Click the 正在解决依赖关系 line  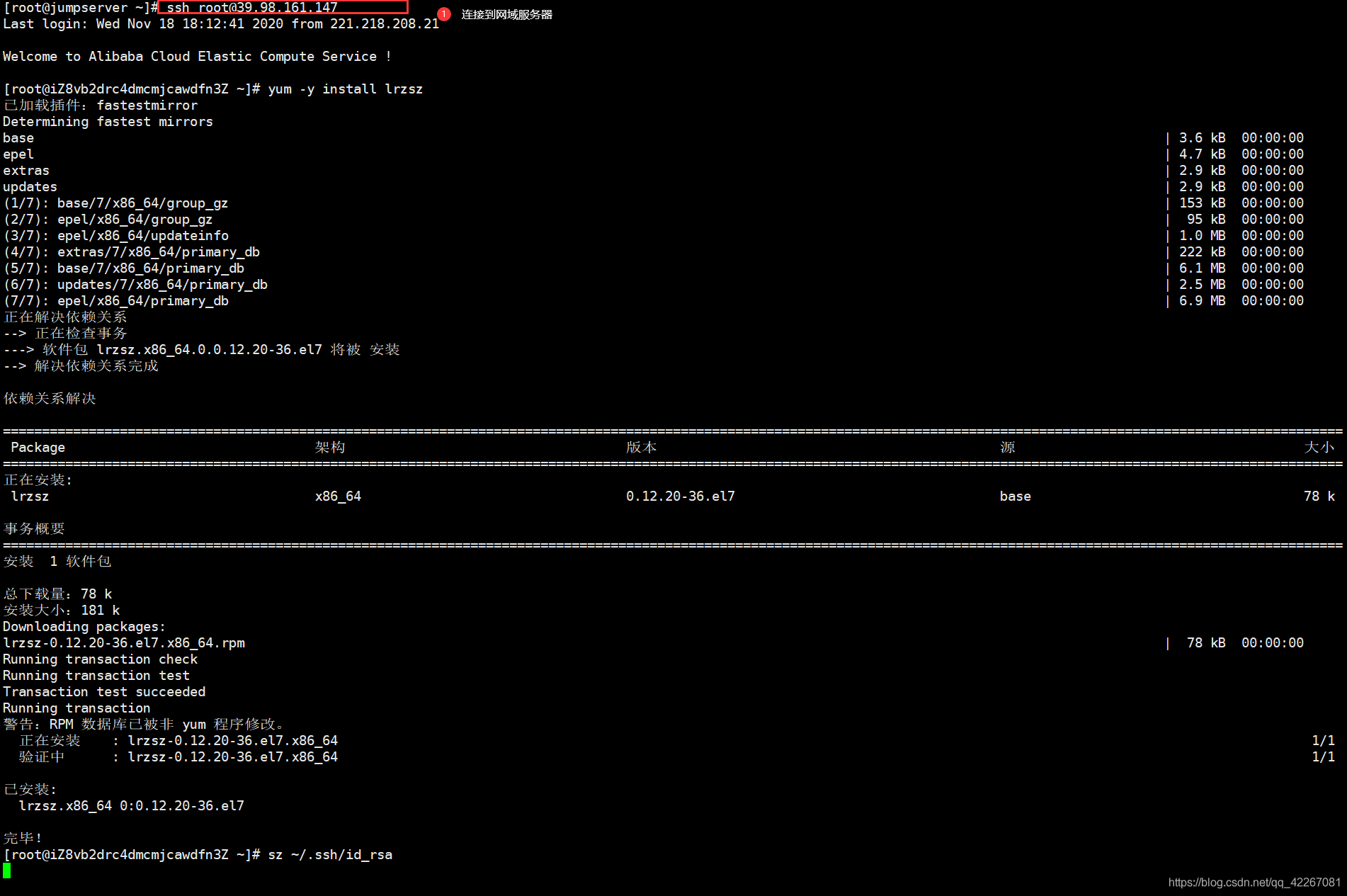(x=65, y=317)
